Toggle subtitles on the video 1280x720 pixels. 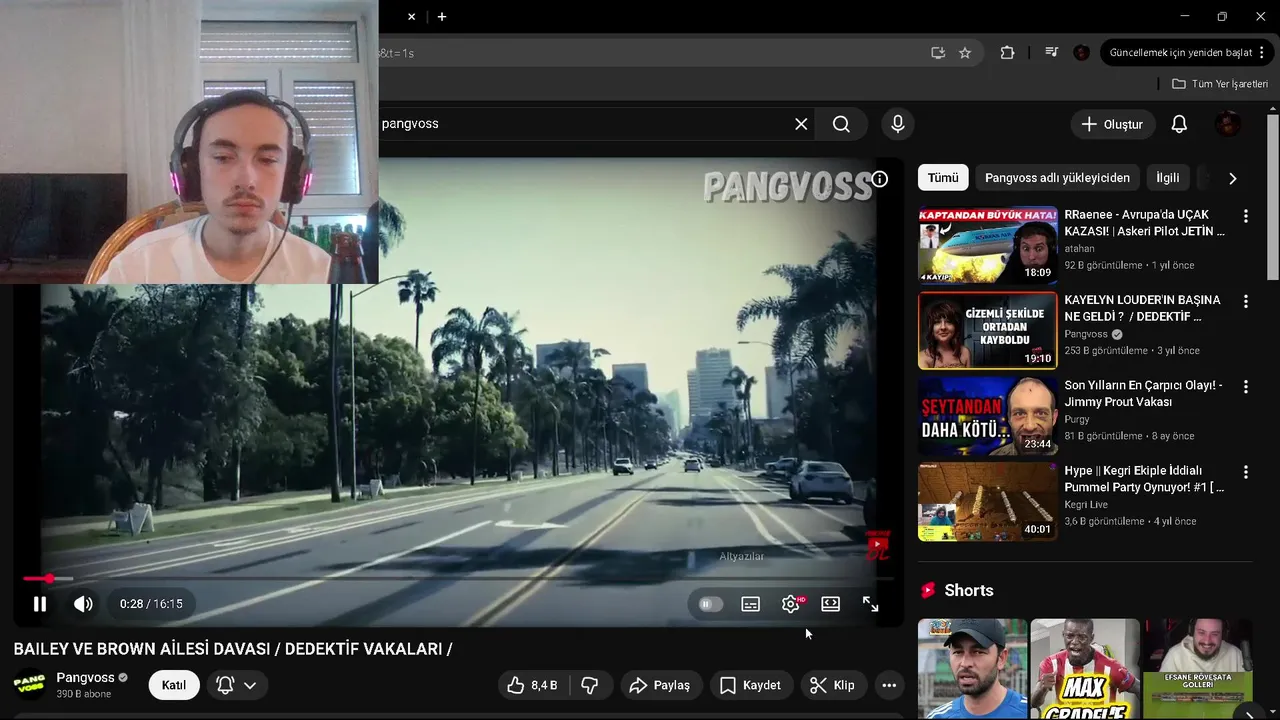(750, 604)
